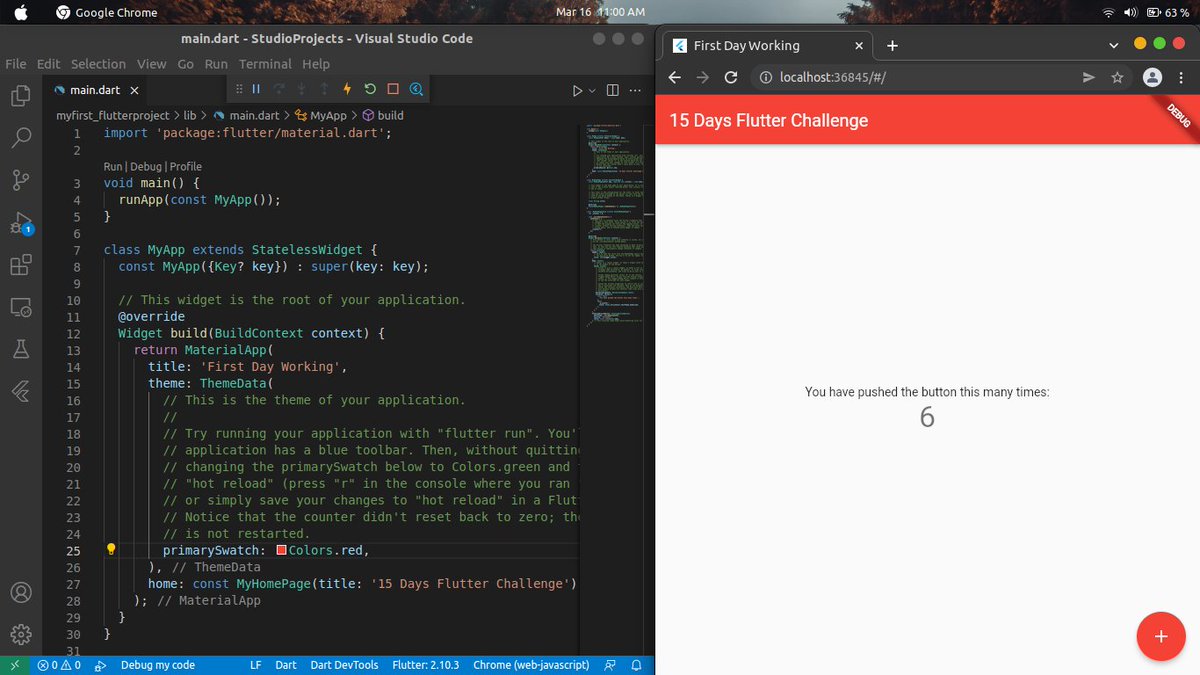This screenshot has width=1200, height=675.
Task: Click MyApp class breadcrumb
Action: click(x=320, y=116)
